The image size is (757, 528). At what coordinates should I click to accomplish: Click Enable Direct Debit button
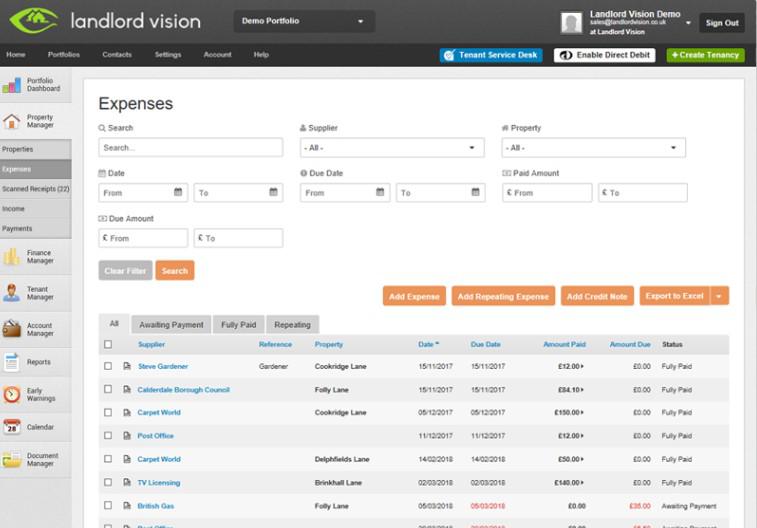click(604, 55)
